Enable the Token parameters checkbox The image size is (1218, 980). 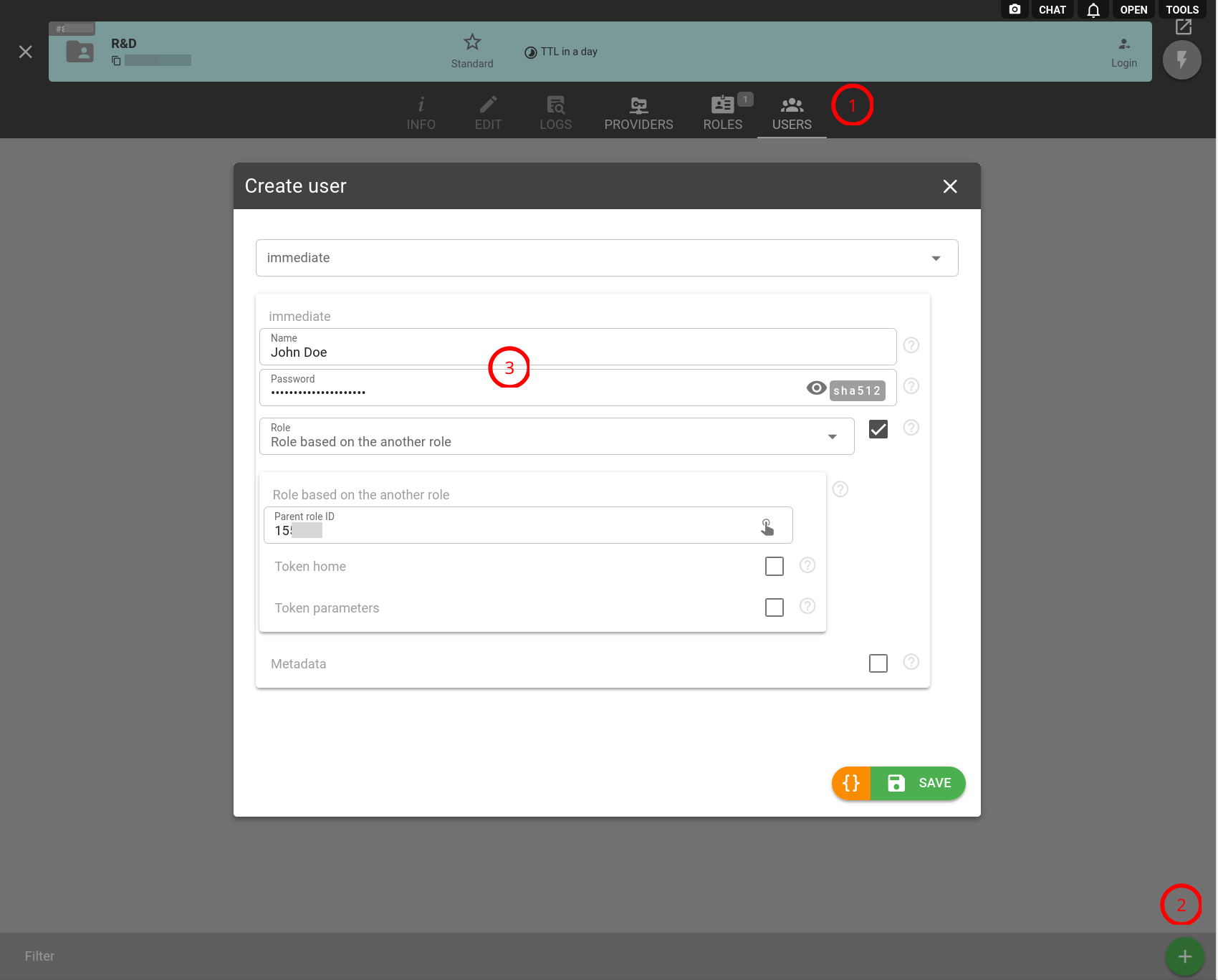(x=775, y=607)
